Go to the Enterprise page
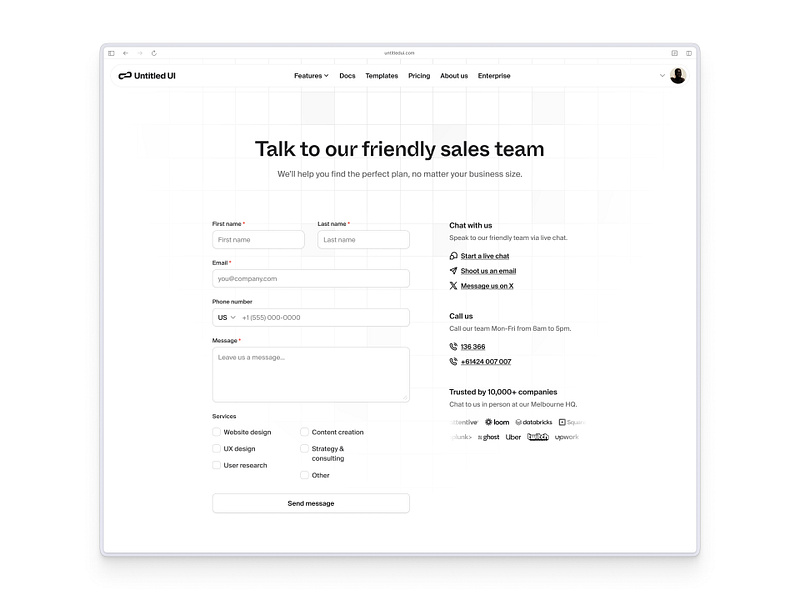This screenshot has width=800, height=600. (494, 76)
